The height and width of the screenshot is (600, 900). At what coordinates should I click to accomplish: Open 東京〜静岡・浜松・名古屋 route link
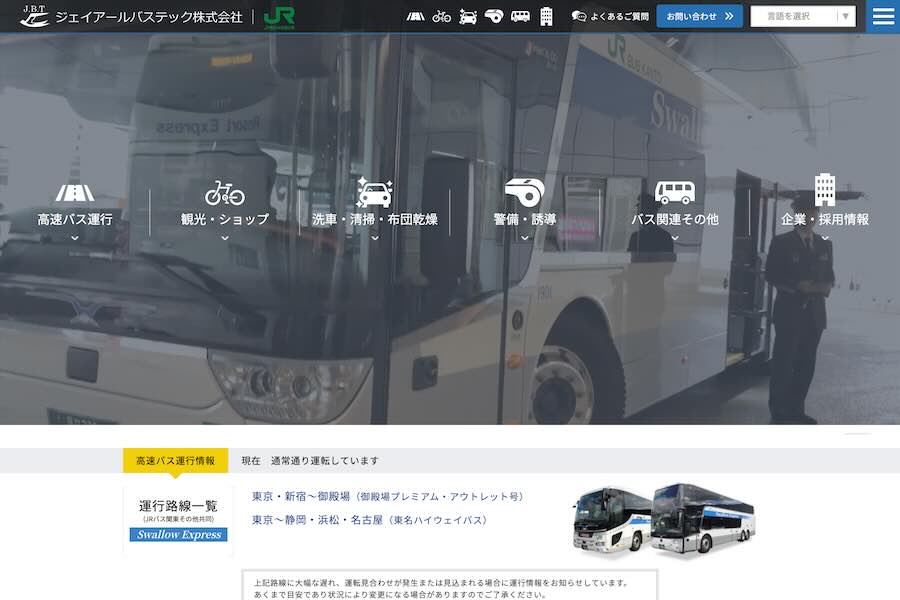tap(370, 520)
